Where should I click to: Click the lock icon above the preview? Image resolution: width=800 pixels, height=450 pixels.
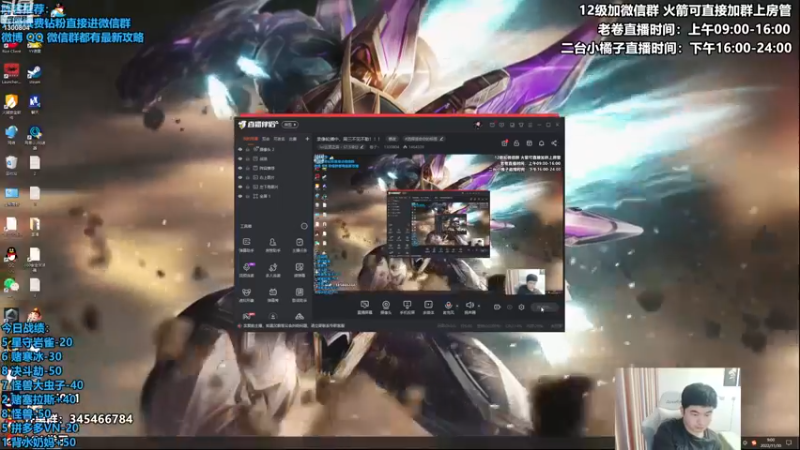pyautogui.click(x=516, y=143)
